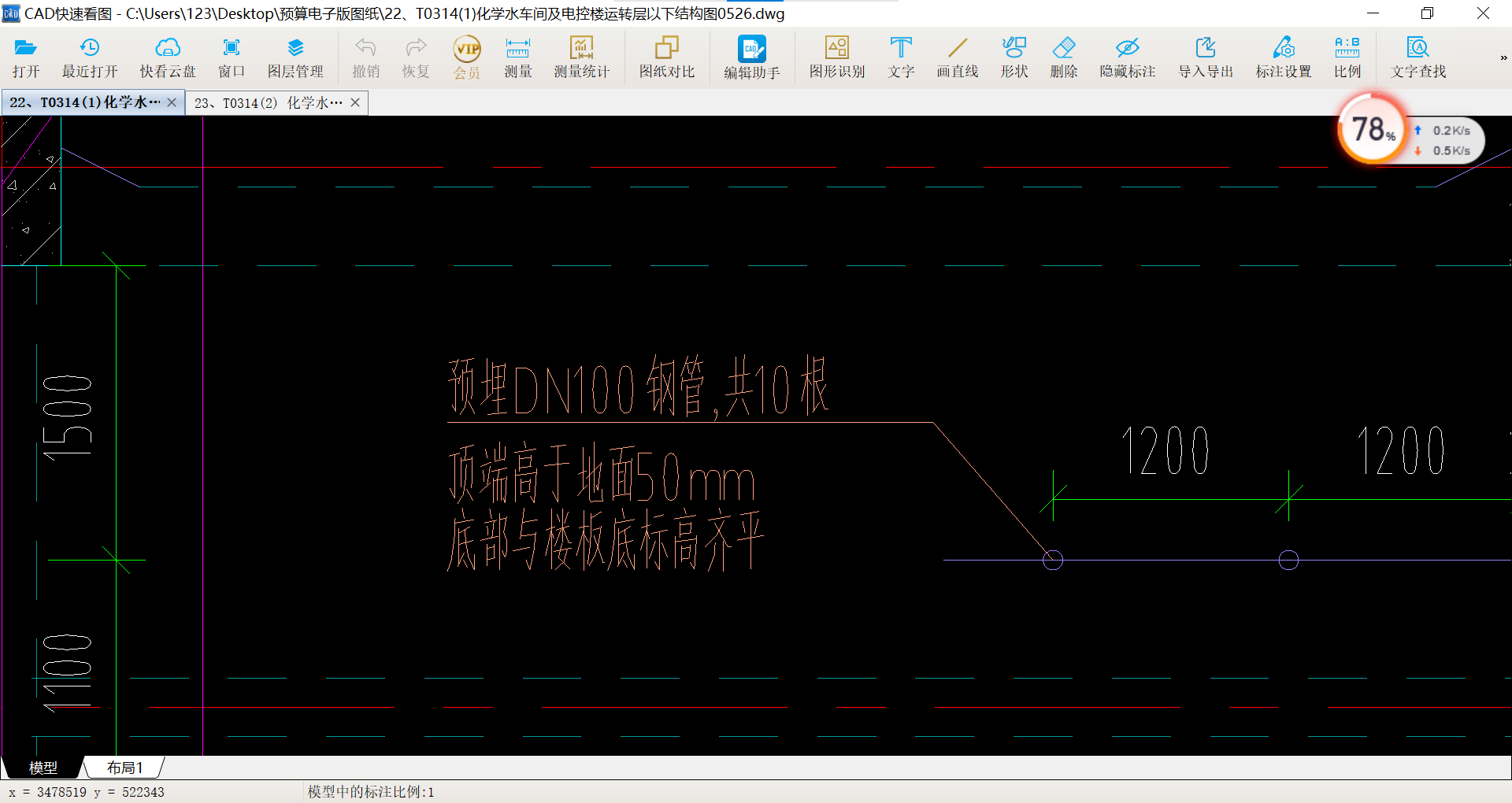Image resolution: width=1512 pixels, height=803 pixels.
Task: Select the 模型 model tab
Action: [x=43, y=768]
